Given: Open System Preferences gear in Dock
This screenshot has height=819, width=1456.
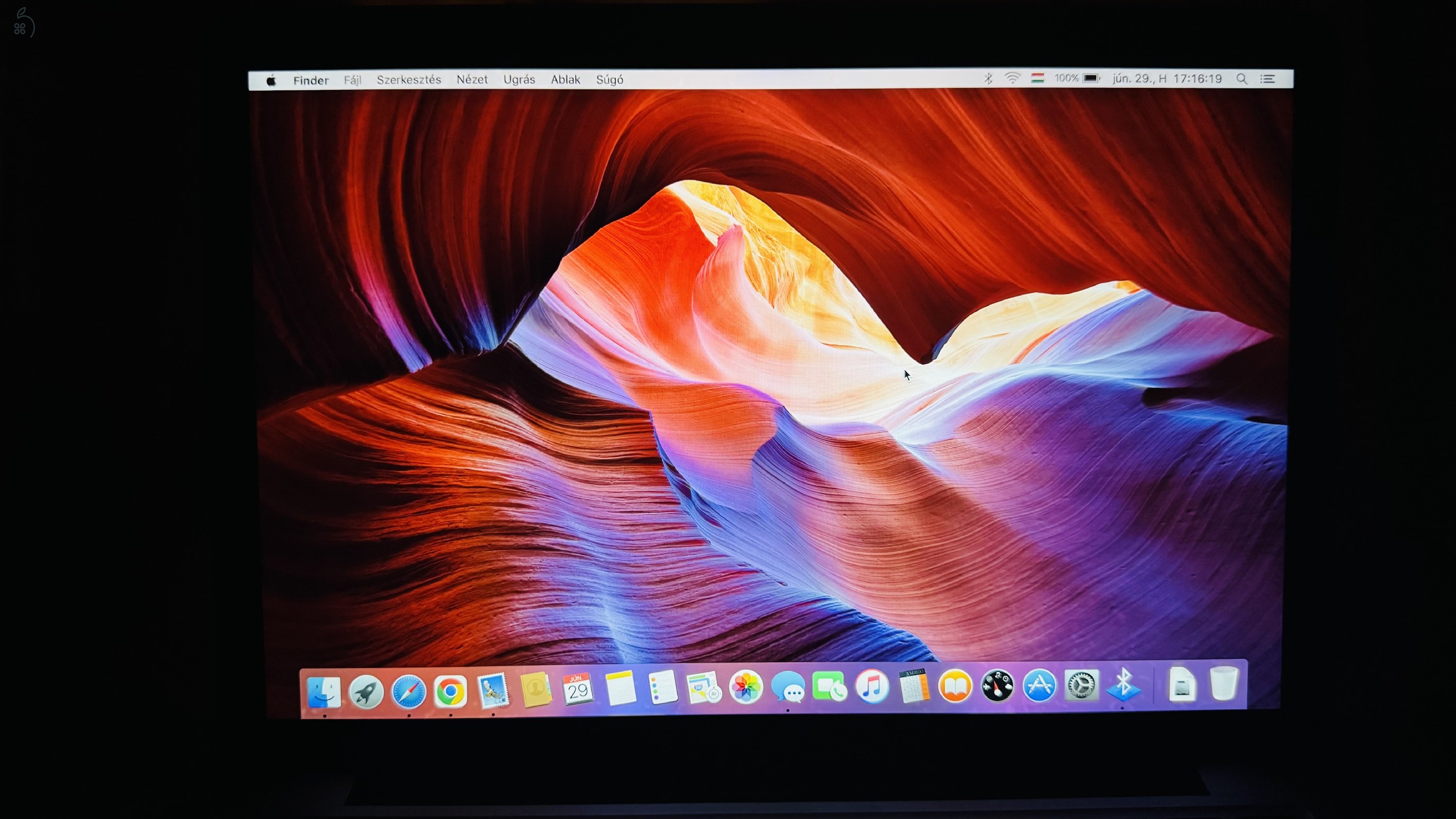Looking at the screenshot, I should click(1081, 685).
